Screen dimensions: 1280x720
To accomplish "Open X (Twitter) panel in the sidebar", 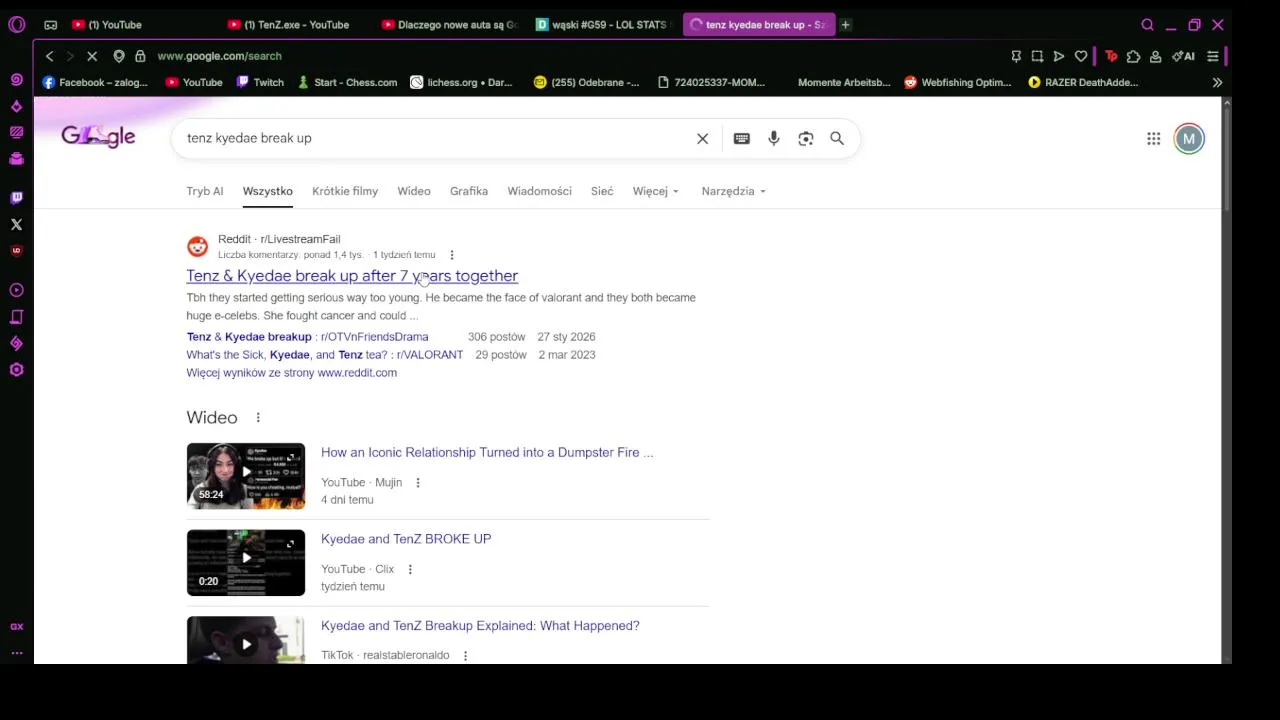I will [x=16, y=224].
